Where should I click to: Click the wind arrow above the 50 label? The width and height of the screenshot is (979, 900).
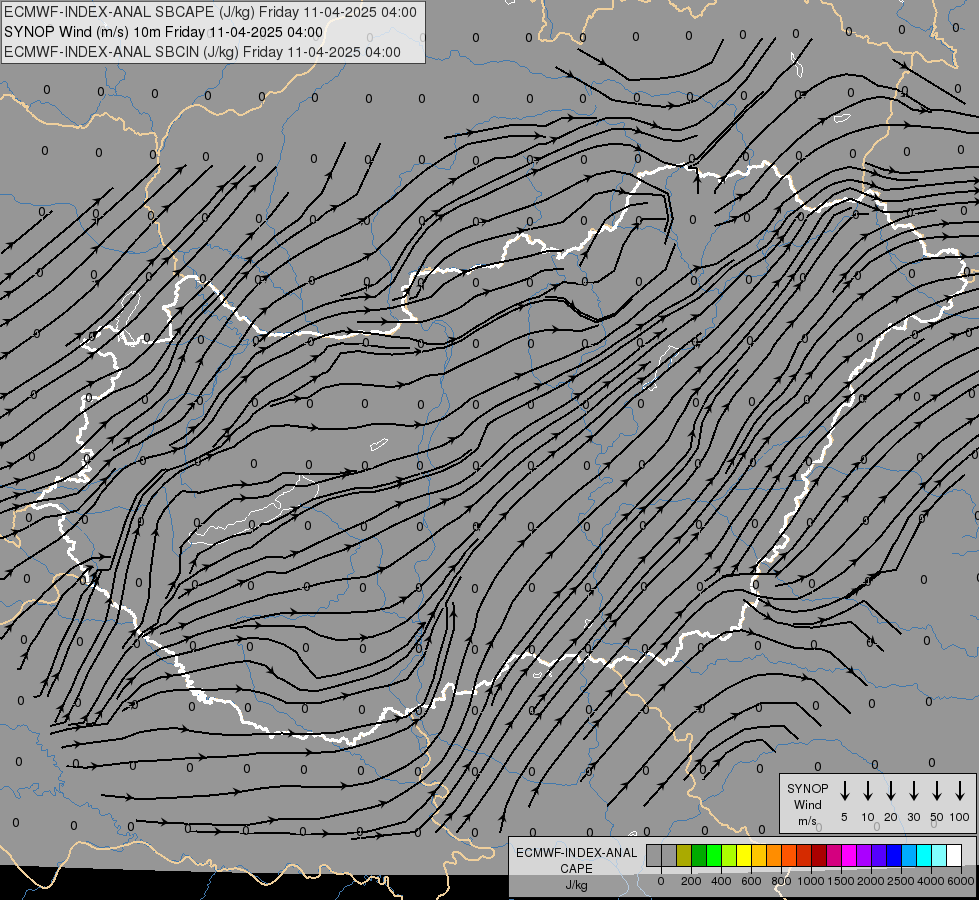(937, 791)
